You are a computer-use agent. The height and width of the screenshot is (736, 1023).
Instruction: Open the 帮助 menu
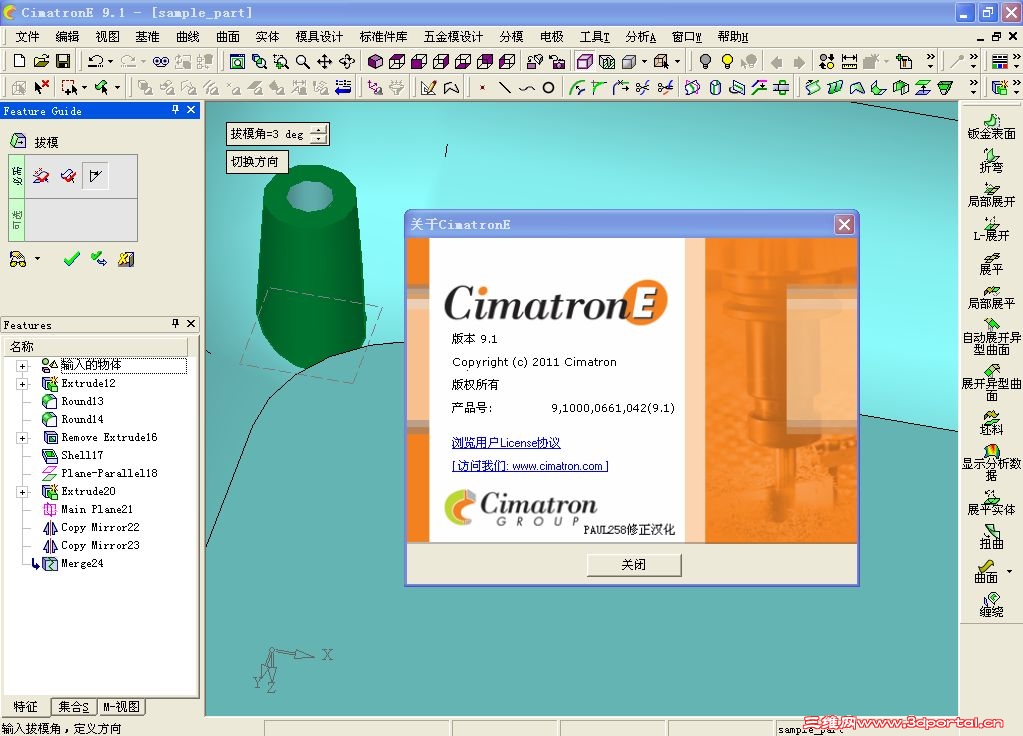click(x=733, y=37)
